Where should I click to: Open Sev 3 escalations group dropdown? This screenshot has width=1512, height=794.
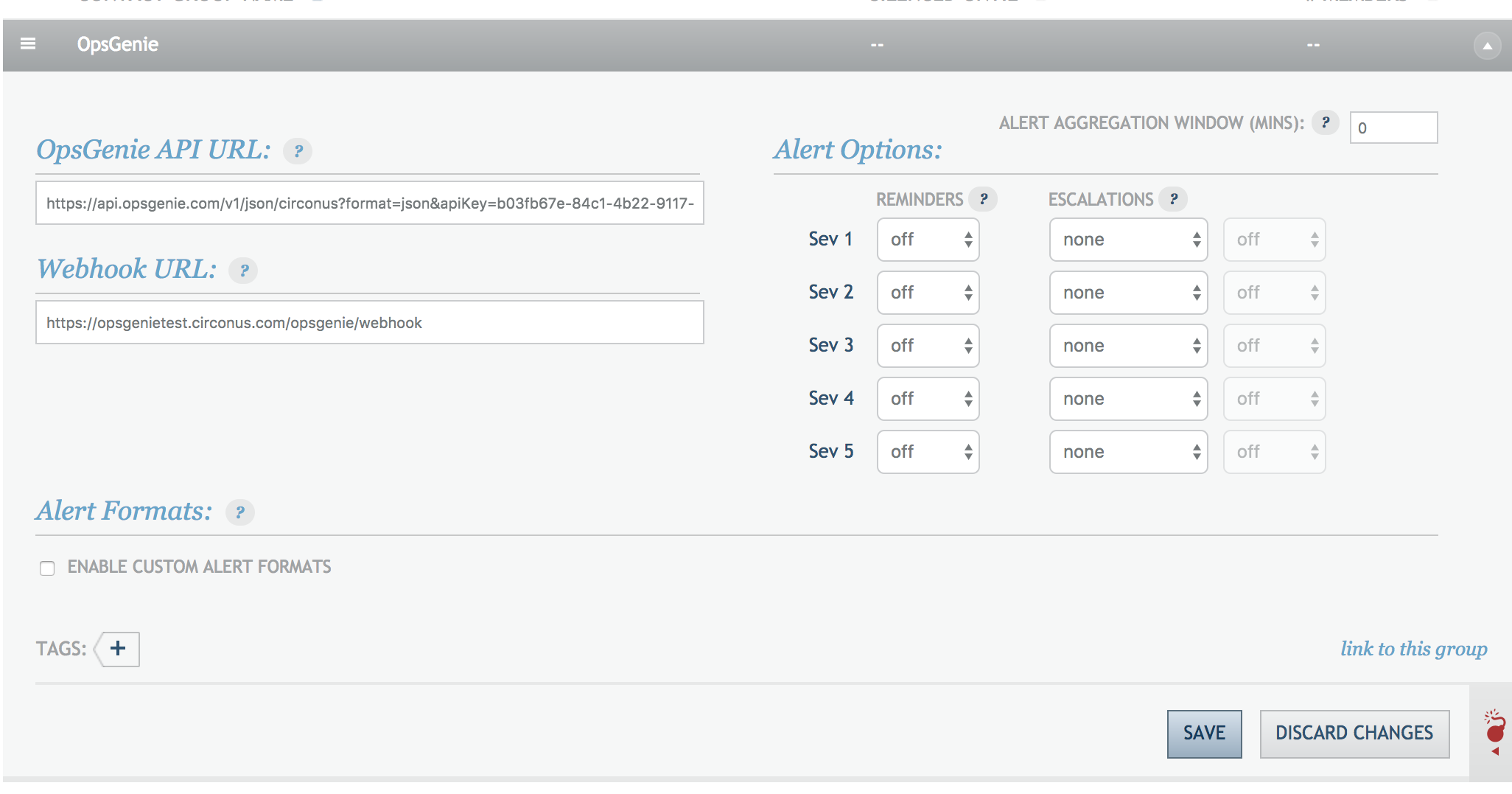(x=1128, y=346)
